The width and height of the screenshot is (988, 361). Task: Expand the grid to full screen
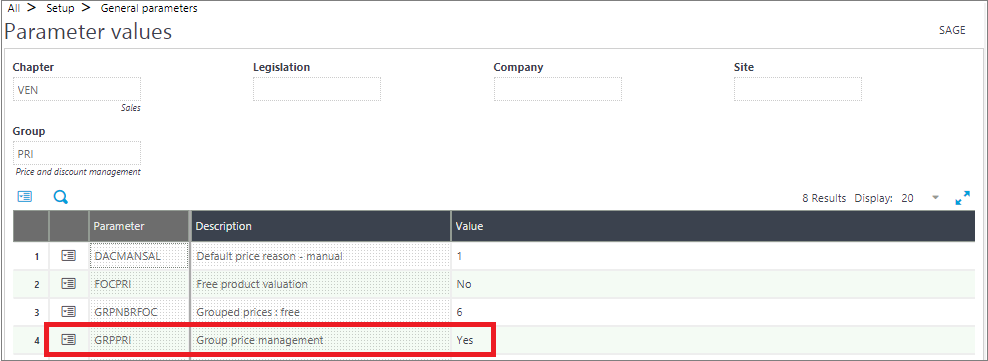click(x=962, y=198)
